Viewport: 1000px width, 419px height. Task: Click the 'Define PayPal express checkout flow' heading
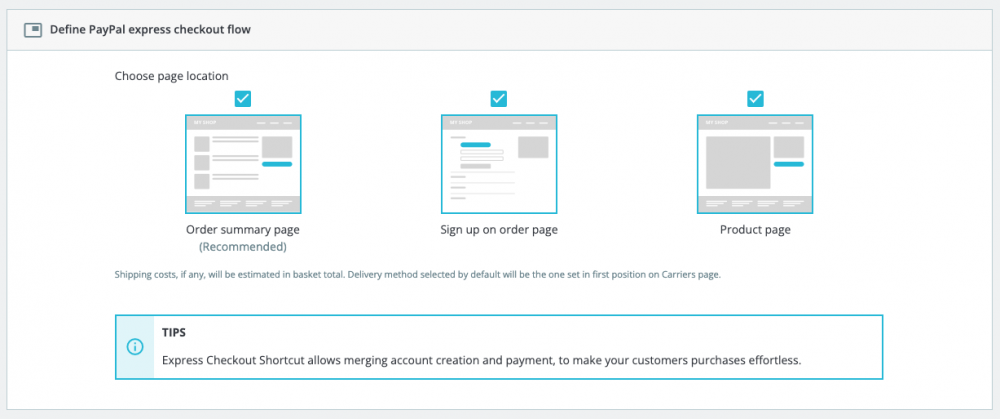pyautogui.click(x=151, y=30)
